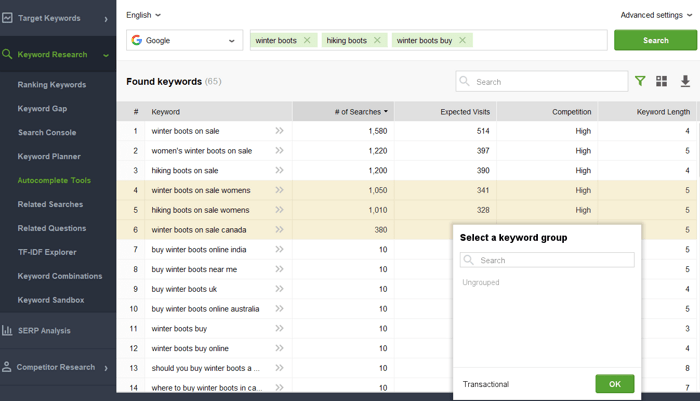Download found keywords with export icon
700x401 pixels.
coord(685,81)
